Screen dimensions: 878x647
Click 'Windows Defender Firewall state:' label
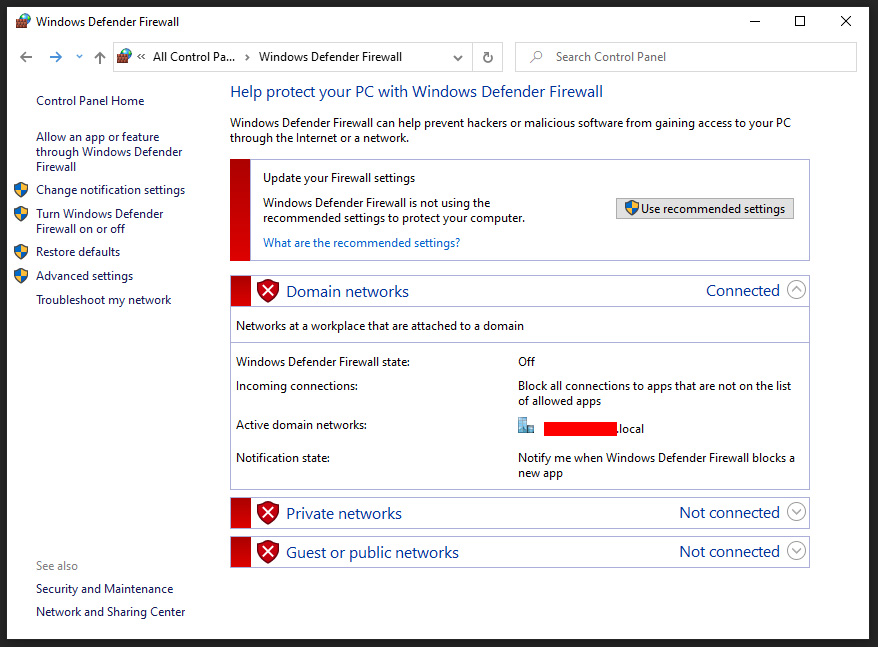pyautogui.click(x=323, y=362)
